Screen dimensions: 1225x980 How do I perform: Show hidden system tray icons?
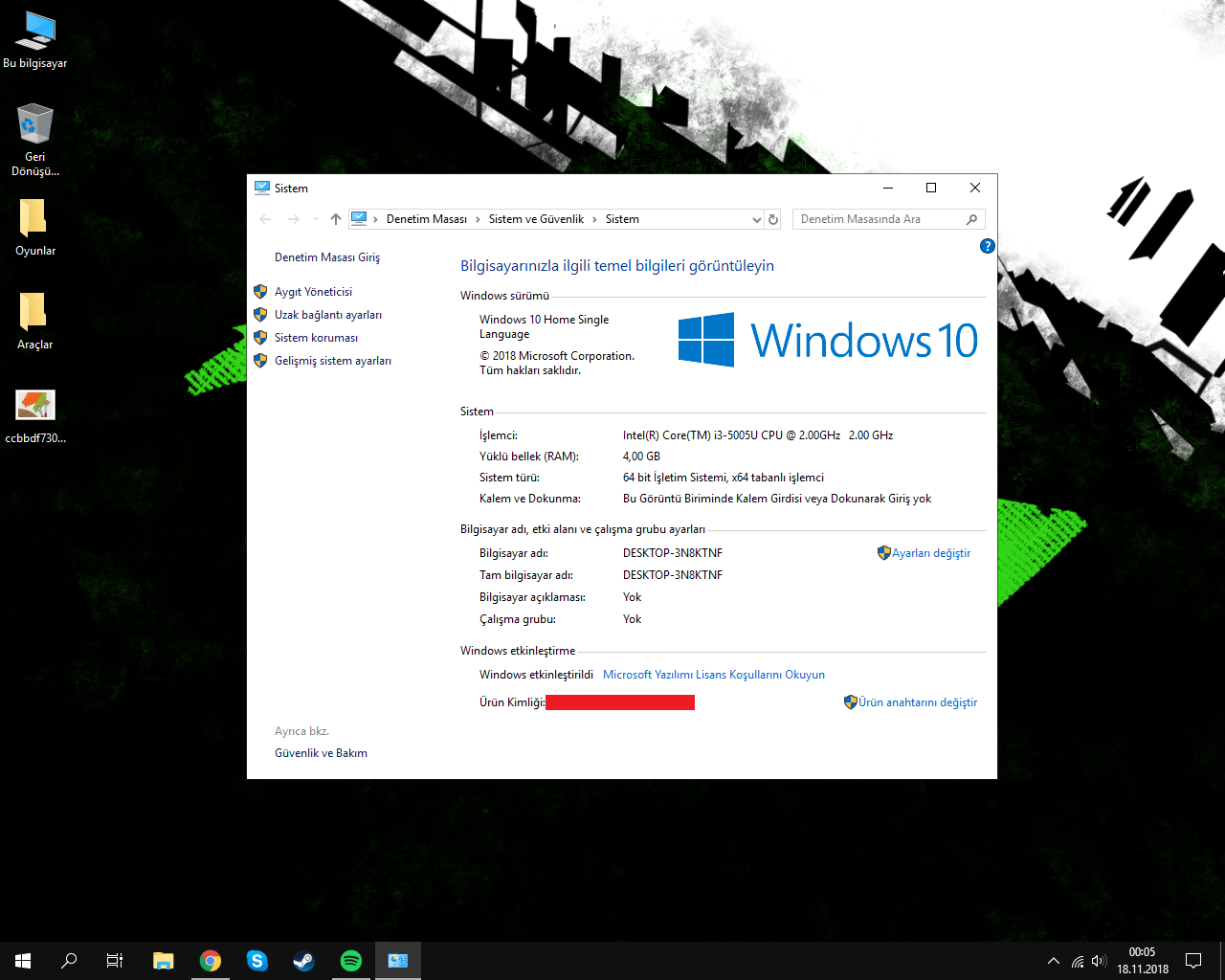[1054, 961]
